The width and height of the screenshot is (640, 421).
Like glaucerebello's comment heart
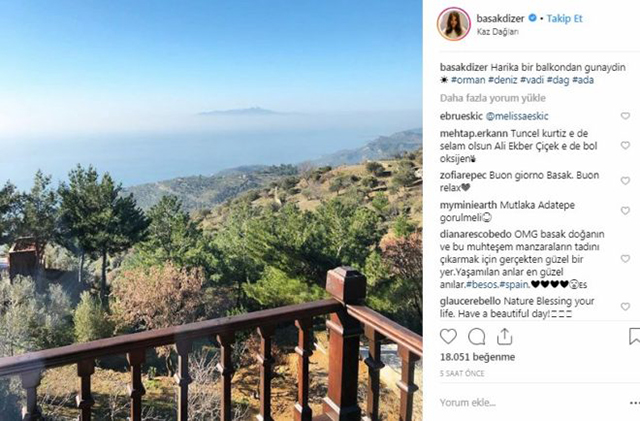click(625, 307)
